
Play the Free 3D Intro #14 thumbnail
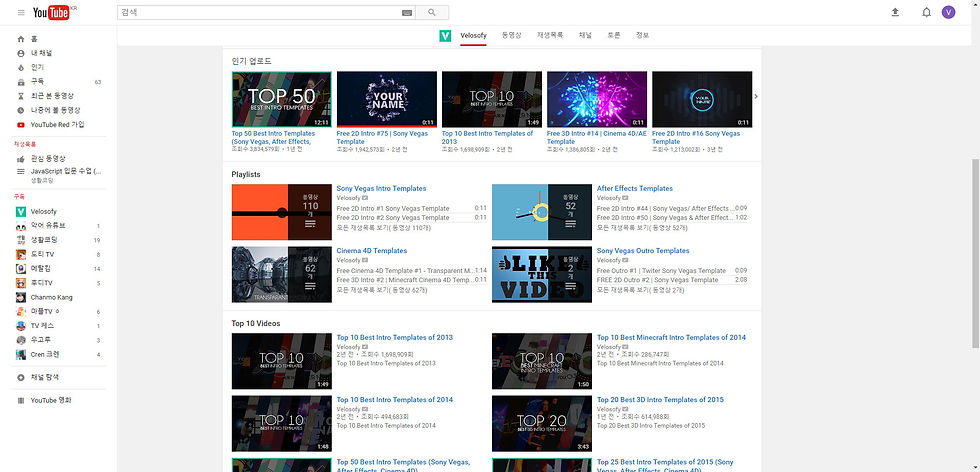[597, 99]
